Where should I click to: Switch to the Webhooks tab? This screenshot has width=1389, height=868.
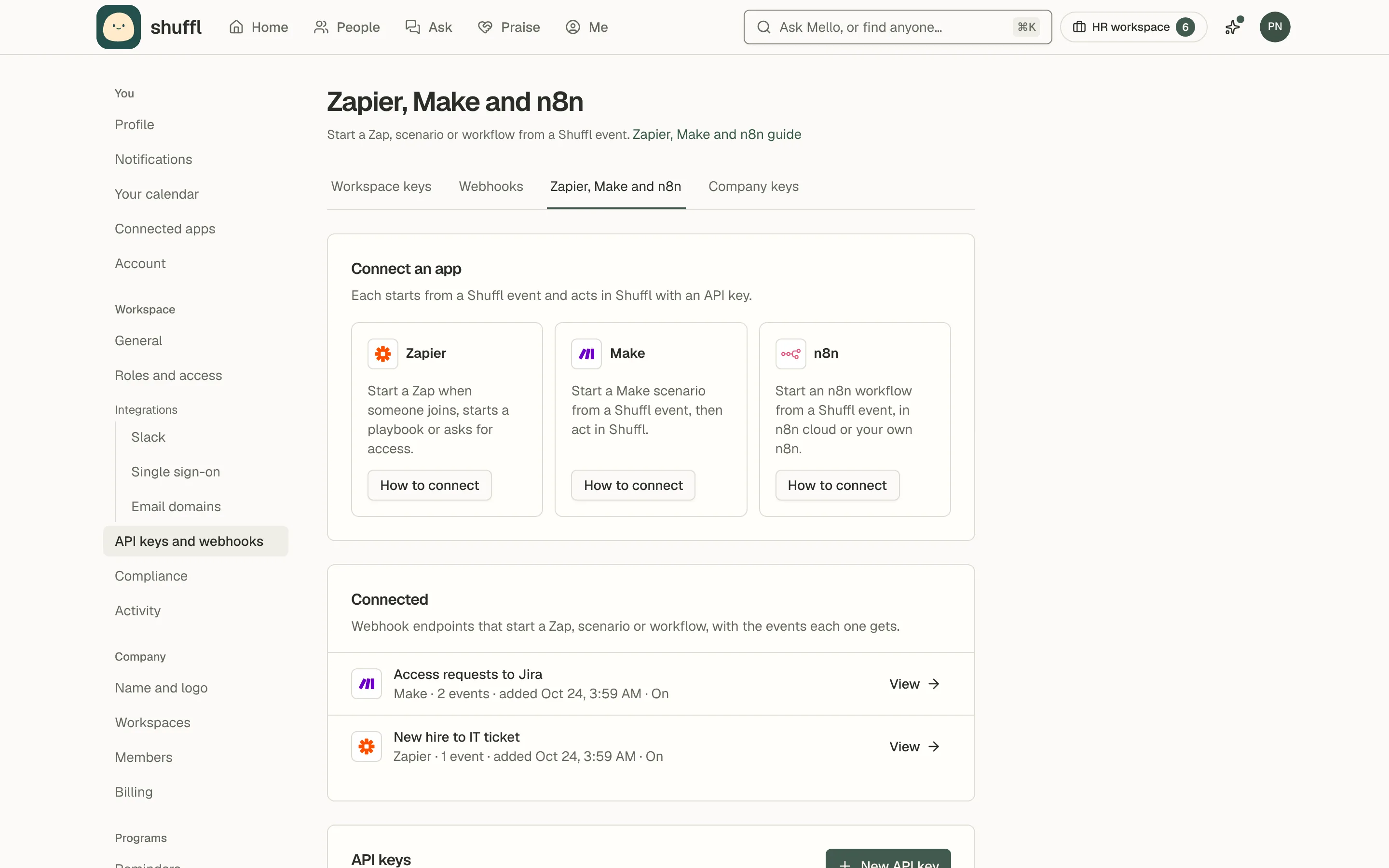491,187
